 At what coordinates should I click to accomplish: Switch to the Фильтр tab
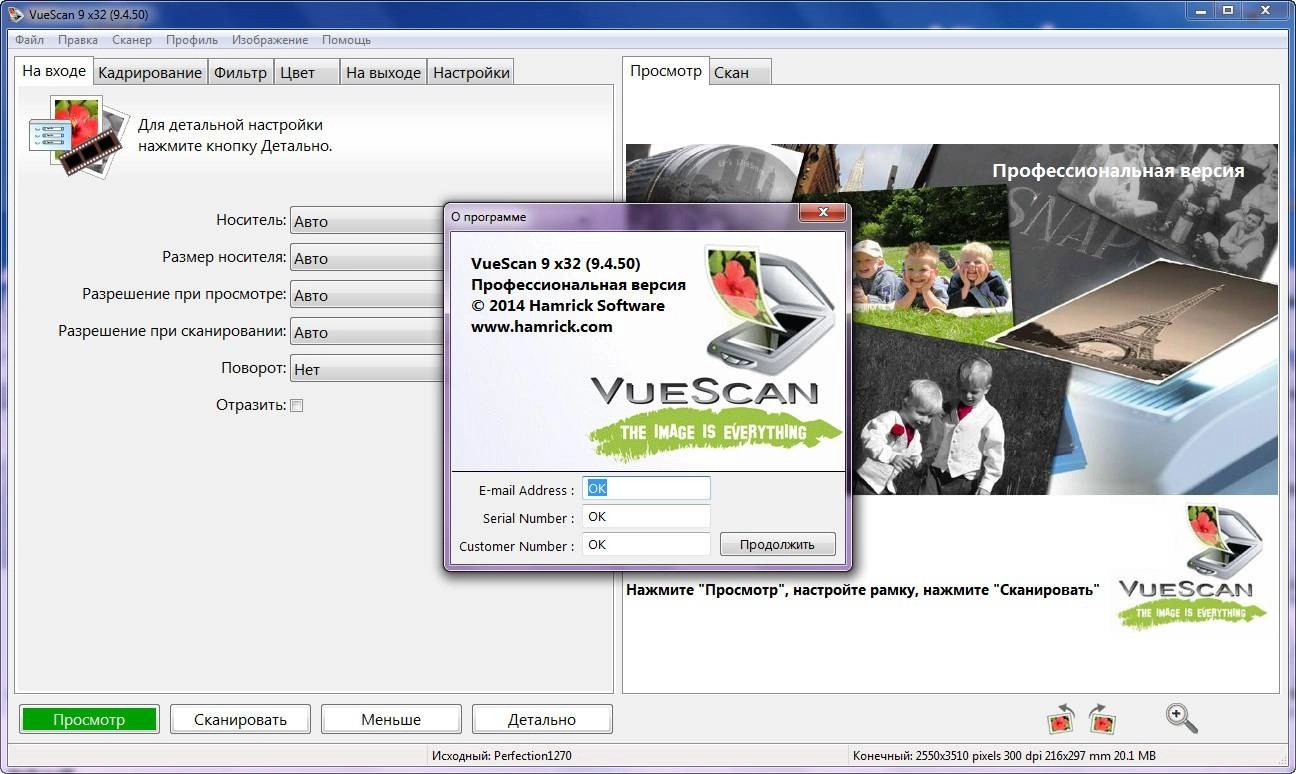pyautogui.click(x=240, y=72)
